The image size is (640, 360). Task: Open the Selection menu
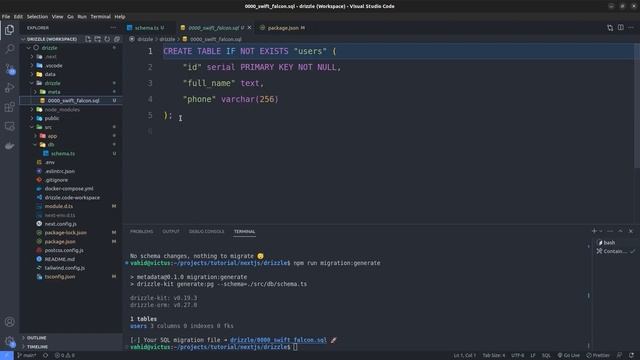click(x=37, y=17)
